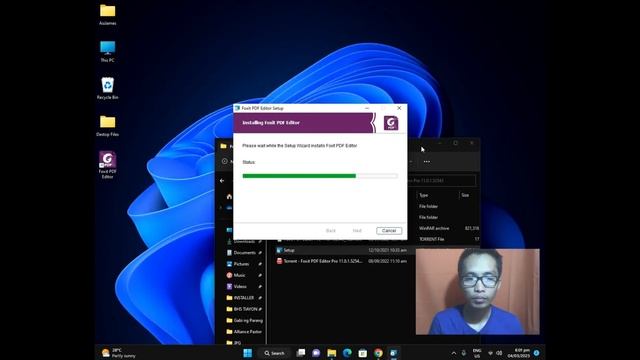Open the Chat app on the taskbar

(316, 353)
